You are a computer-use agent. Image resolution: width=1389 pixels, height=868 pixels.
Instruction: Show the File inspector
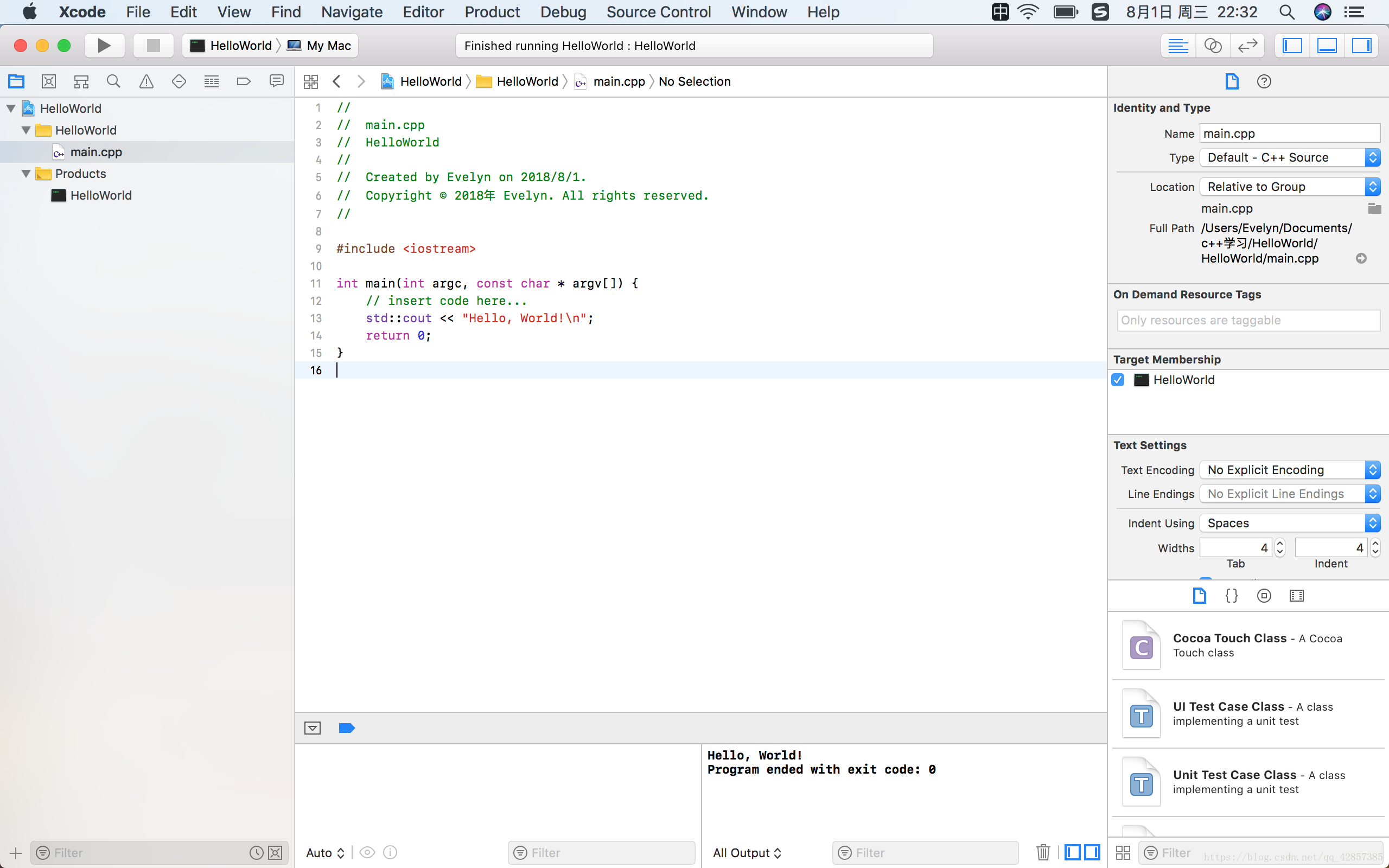pos(1232,81)
